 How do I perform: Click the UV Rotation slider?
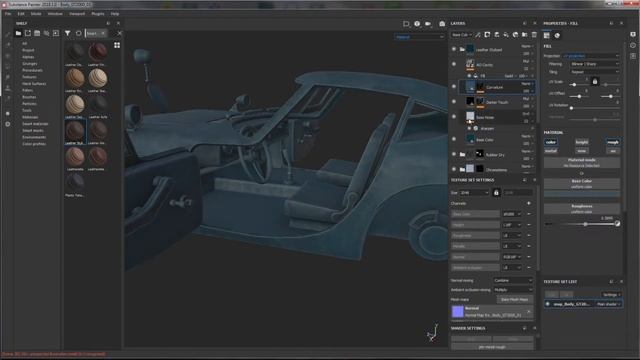click(595, 108)
